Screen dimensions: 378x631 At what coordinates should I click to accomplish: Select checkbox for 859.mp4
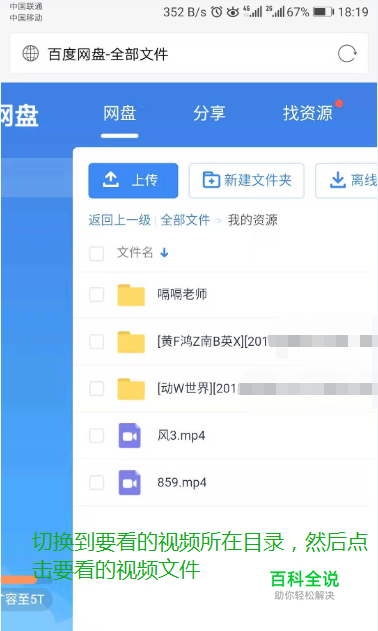click(97, 483)
